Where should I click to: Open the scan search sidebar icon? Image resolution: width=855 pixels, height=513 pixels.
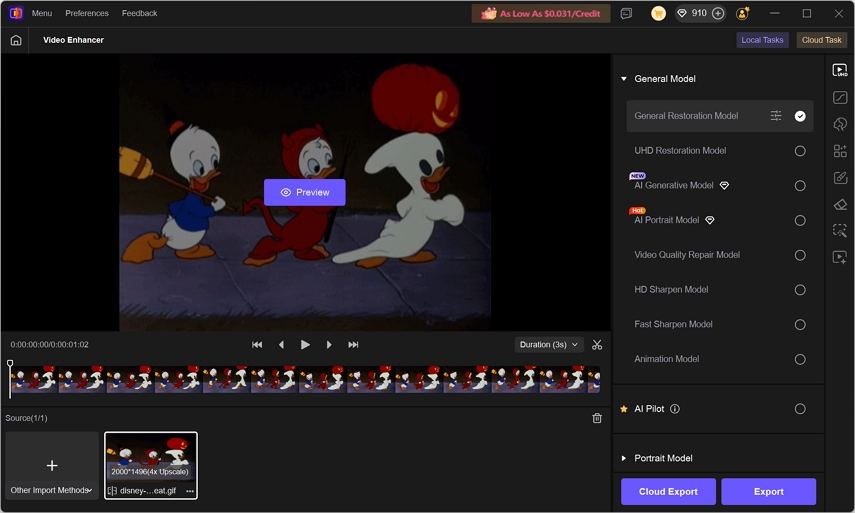[840, 231]
